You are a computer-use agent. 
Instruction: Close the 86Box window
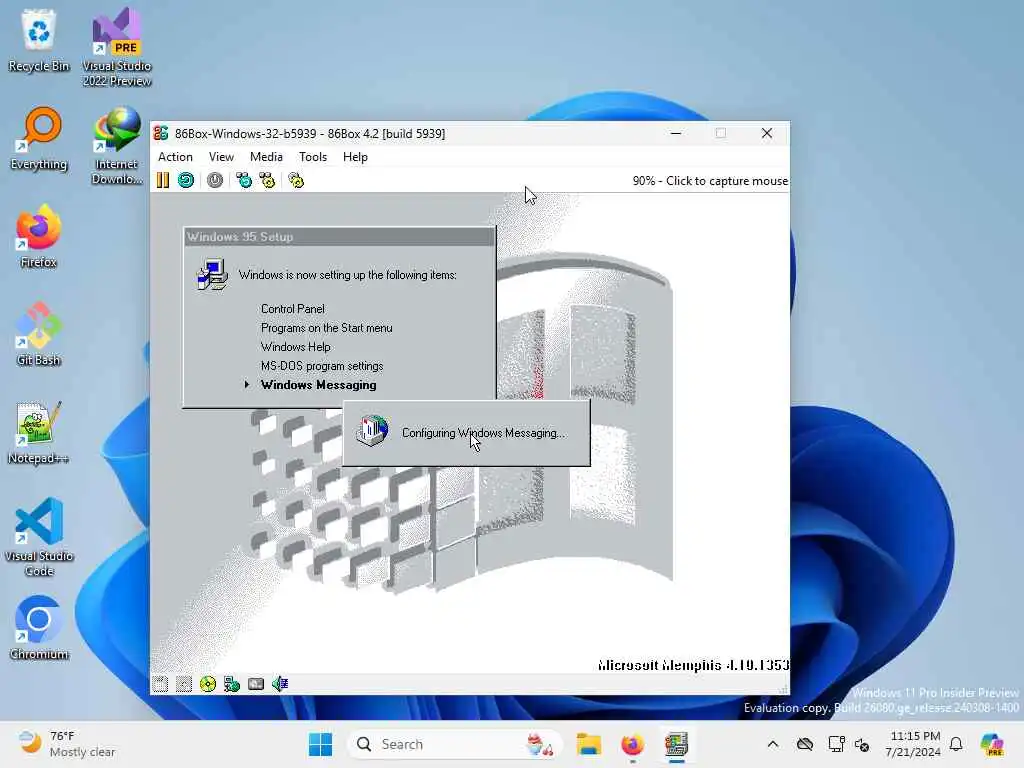767,133
